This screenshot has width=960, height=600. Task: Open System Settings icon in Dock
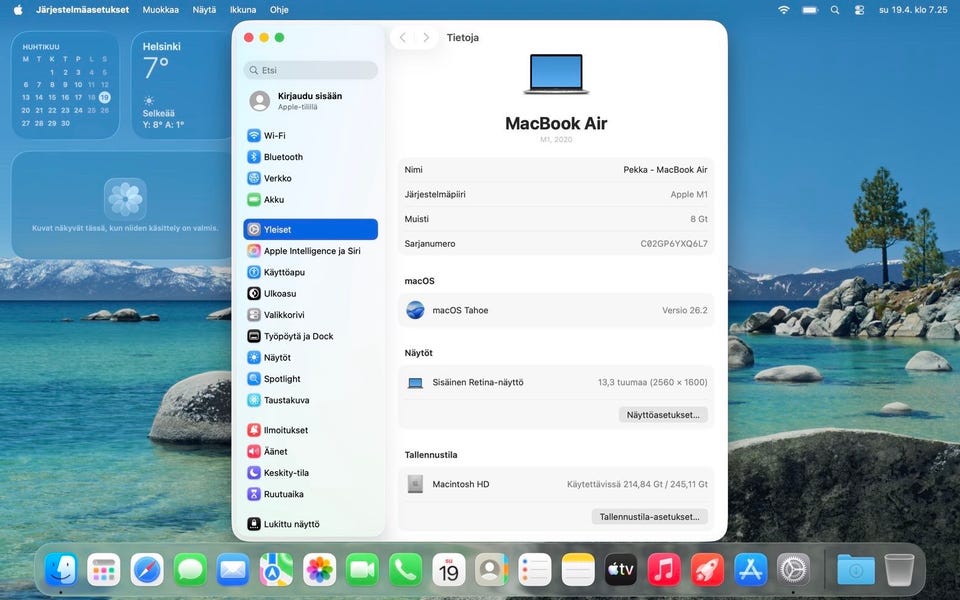(x=793, y=570)
